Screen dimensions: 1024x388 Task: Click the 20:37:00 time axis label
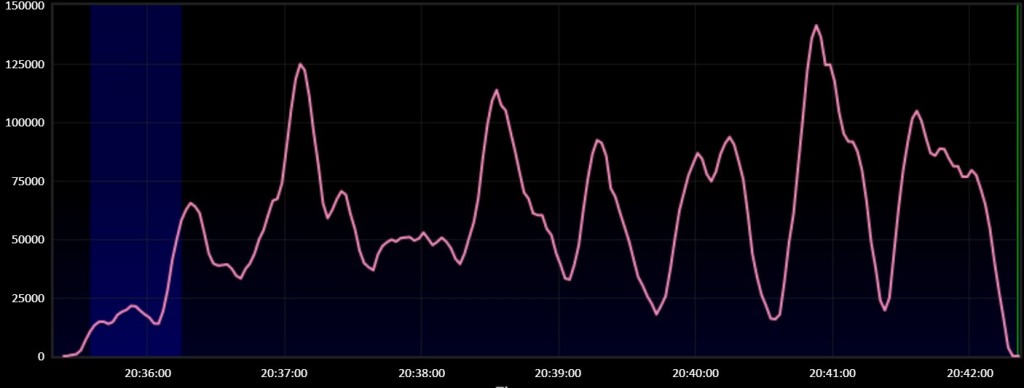(284, 373)
